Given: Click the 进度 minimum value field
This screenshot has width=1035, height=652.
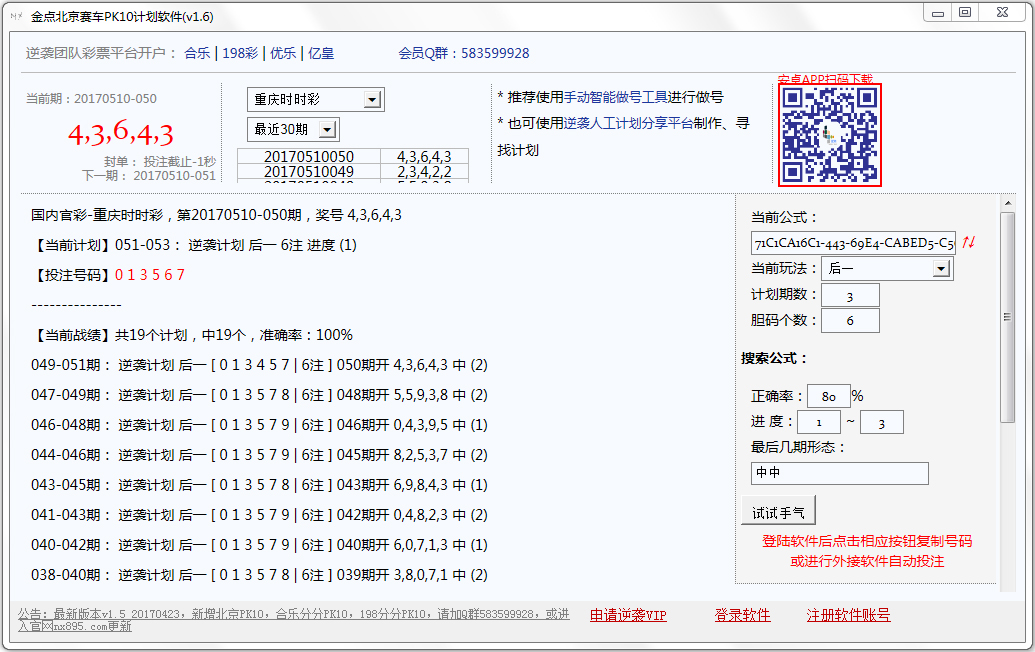Looking at the screenshot, I should (x=818, y=422).
